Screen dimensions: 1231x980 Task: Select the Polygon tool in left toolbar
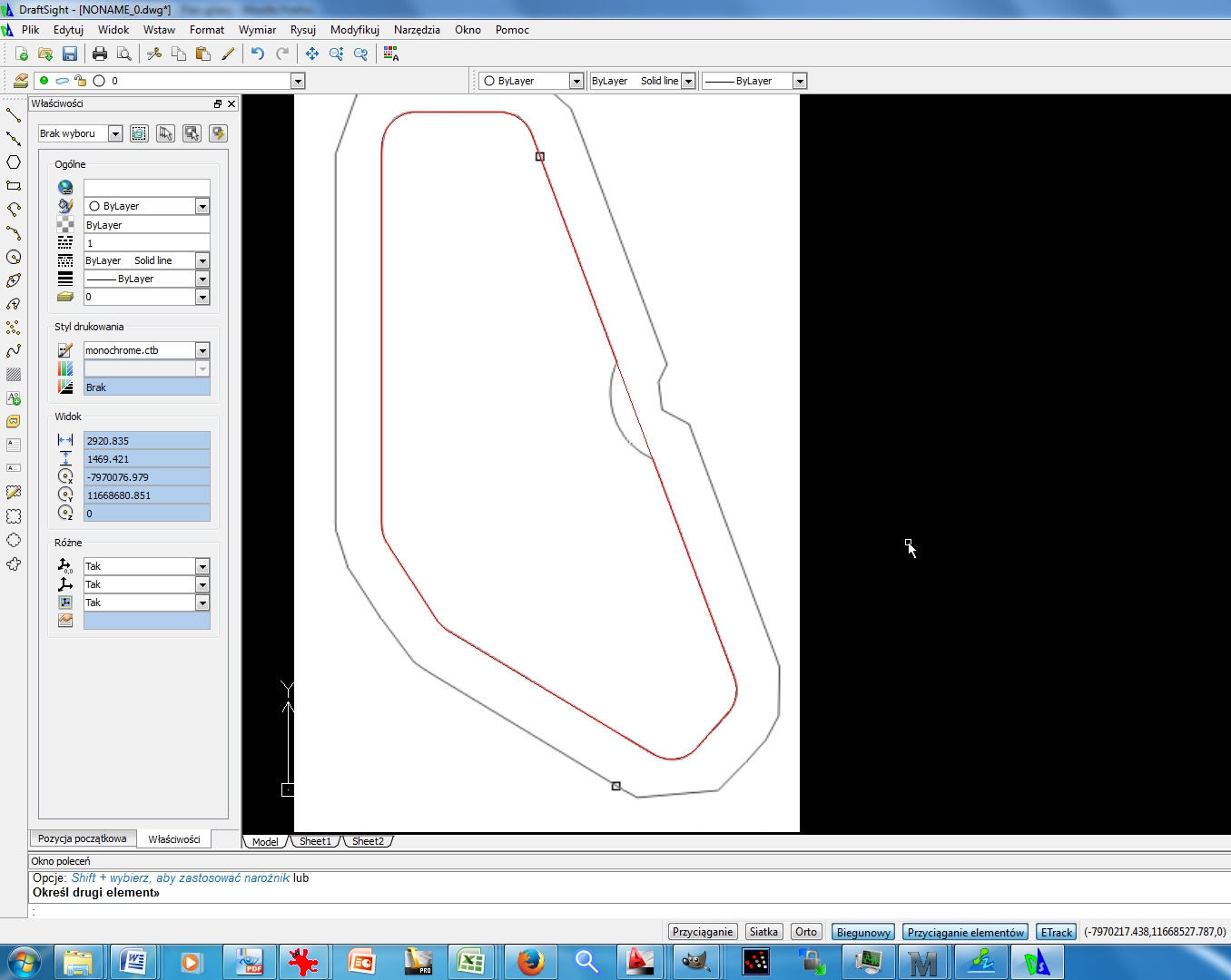pos(14,162)
